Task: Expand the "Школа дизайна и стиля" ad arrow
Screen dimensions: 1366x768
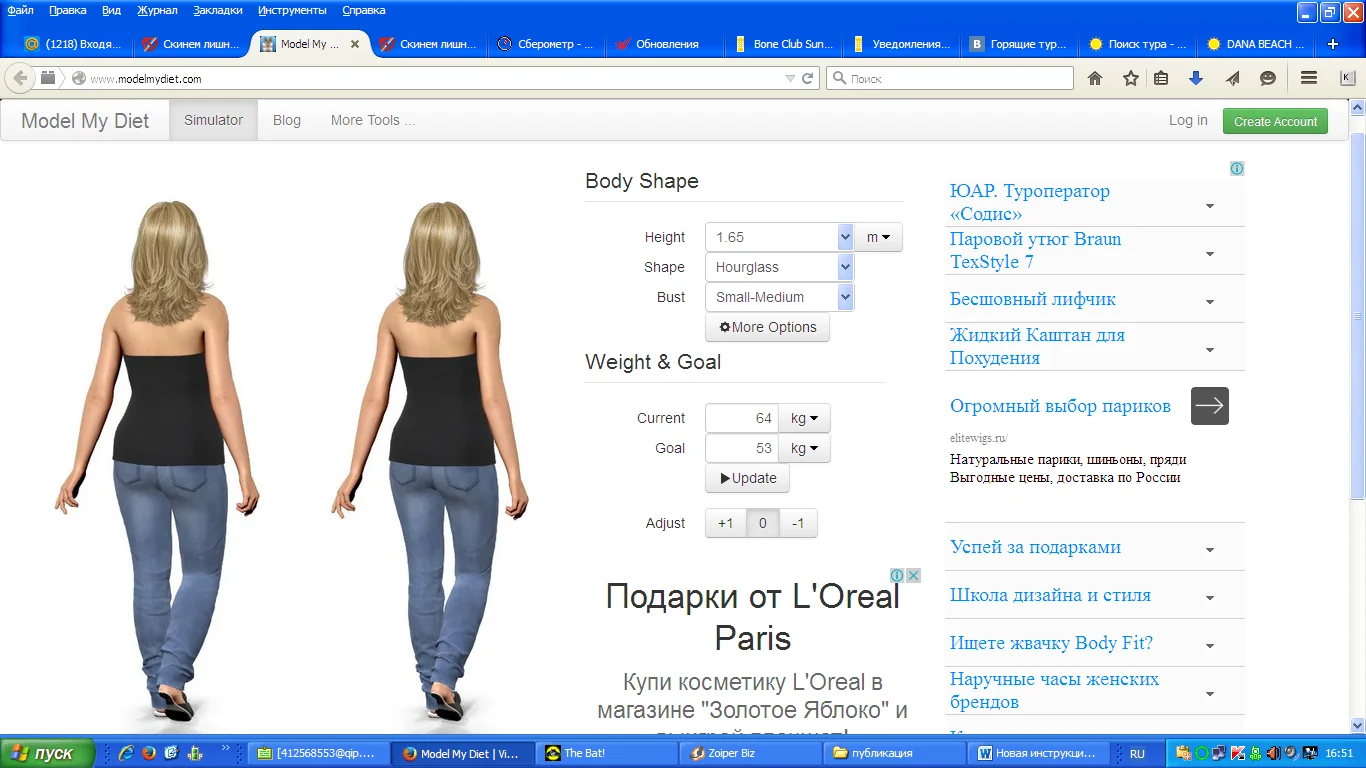Action: click(1210, 598)
